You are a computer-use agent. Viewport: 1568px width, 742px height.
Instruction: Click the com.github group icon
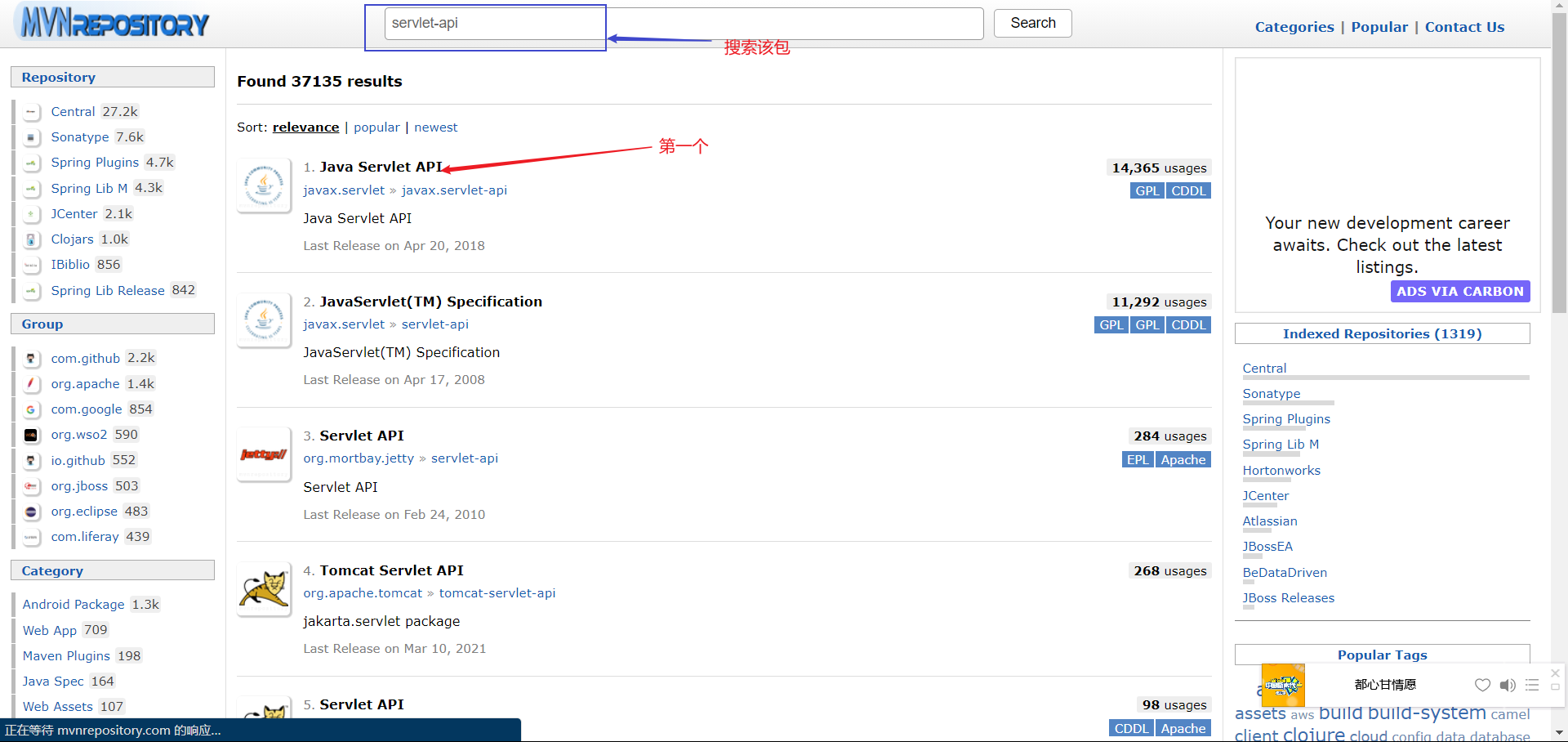point(32,359)
